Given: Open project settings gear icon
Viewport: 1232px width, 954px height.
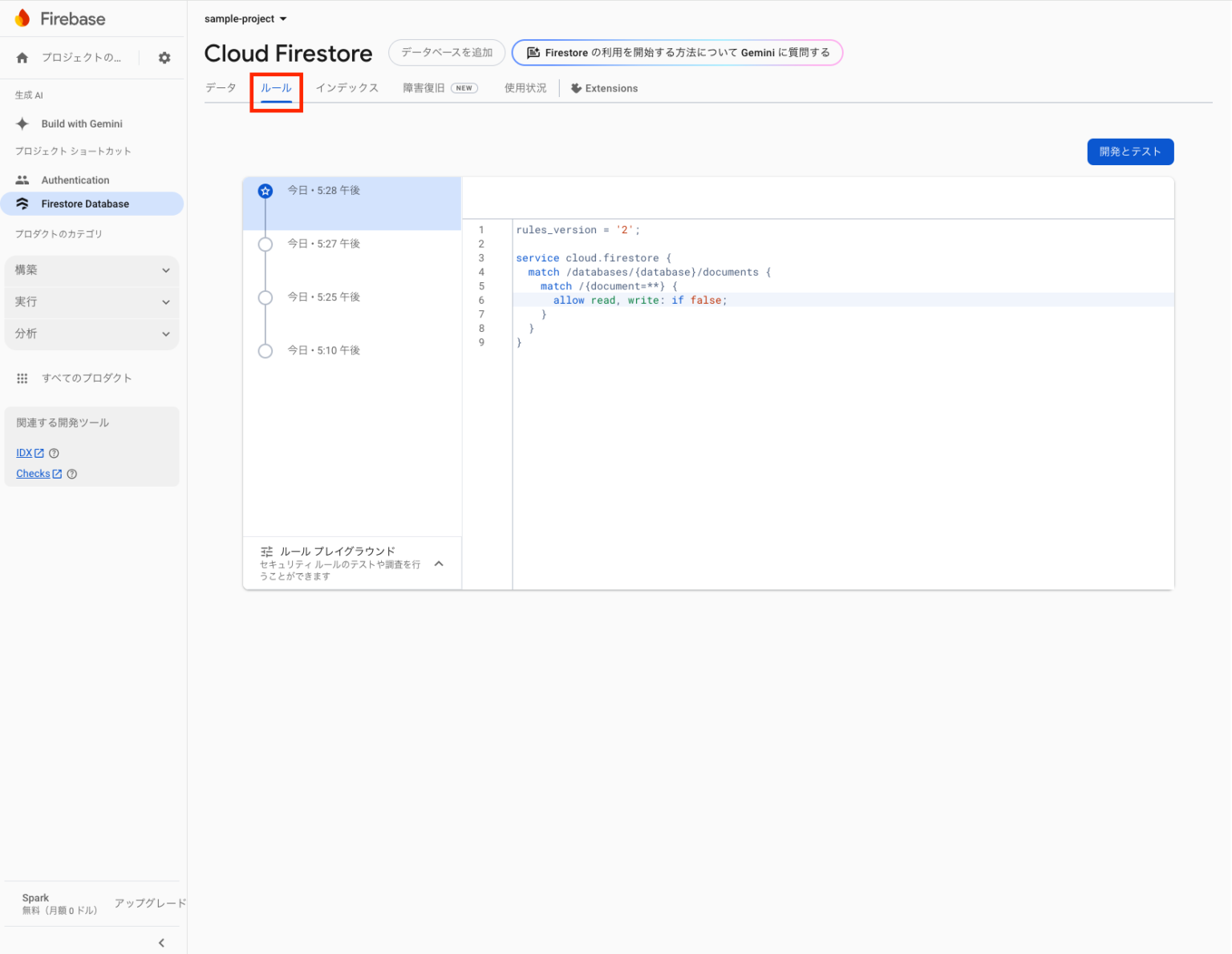Looking at the screenshot, I should coord(164,58).
